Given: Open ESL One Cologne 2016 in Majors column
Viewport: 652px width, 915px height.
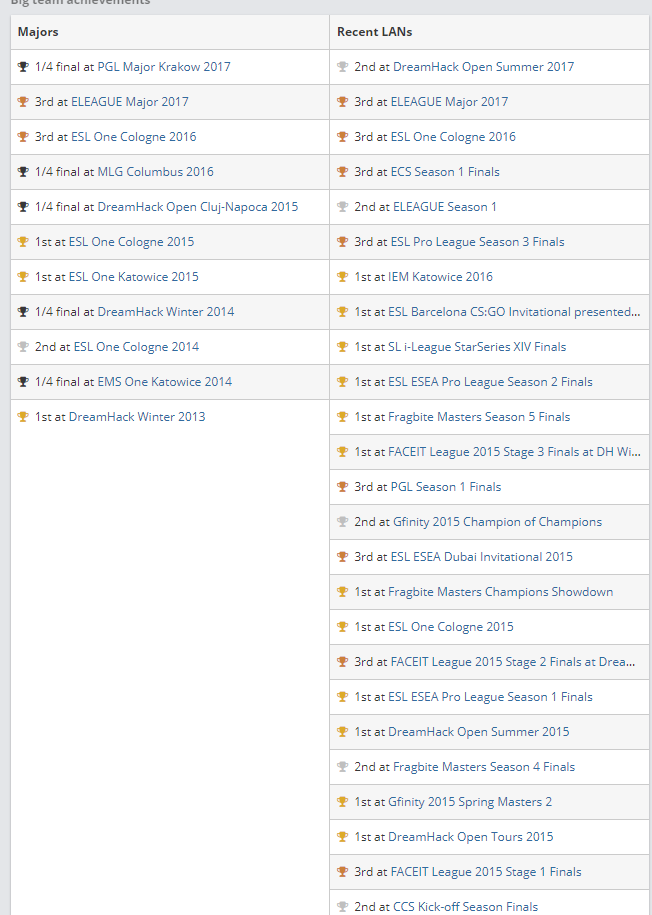Looking at the screenshot, I should [134, 137].
